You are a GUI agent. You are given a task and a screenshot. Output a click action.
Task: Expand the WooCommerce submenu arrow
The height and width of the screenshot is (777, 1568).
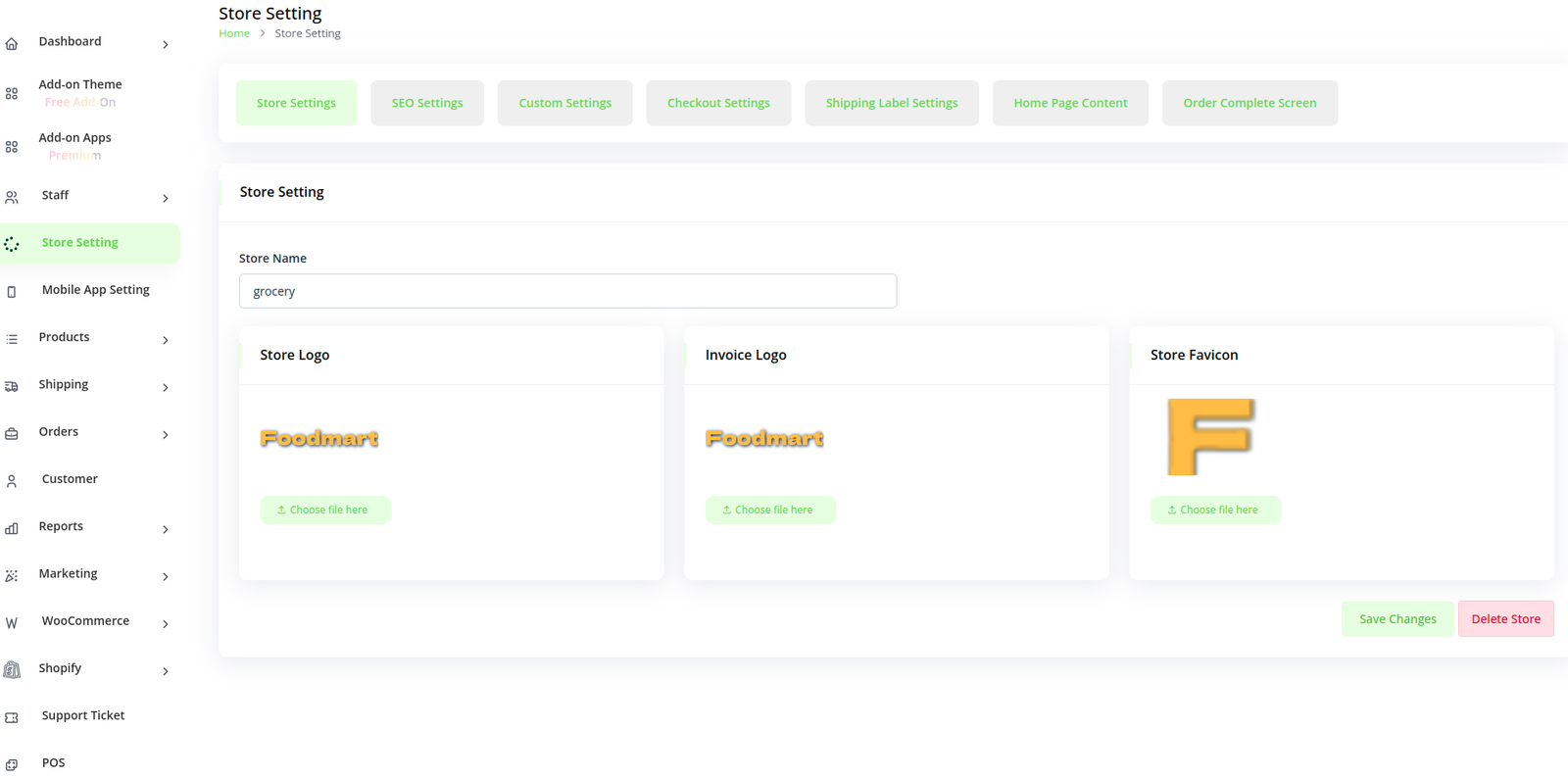pos(165,624)
